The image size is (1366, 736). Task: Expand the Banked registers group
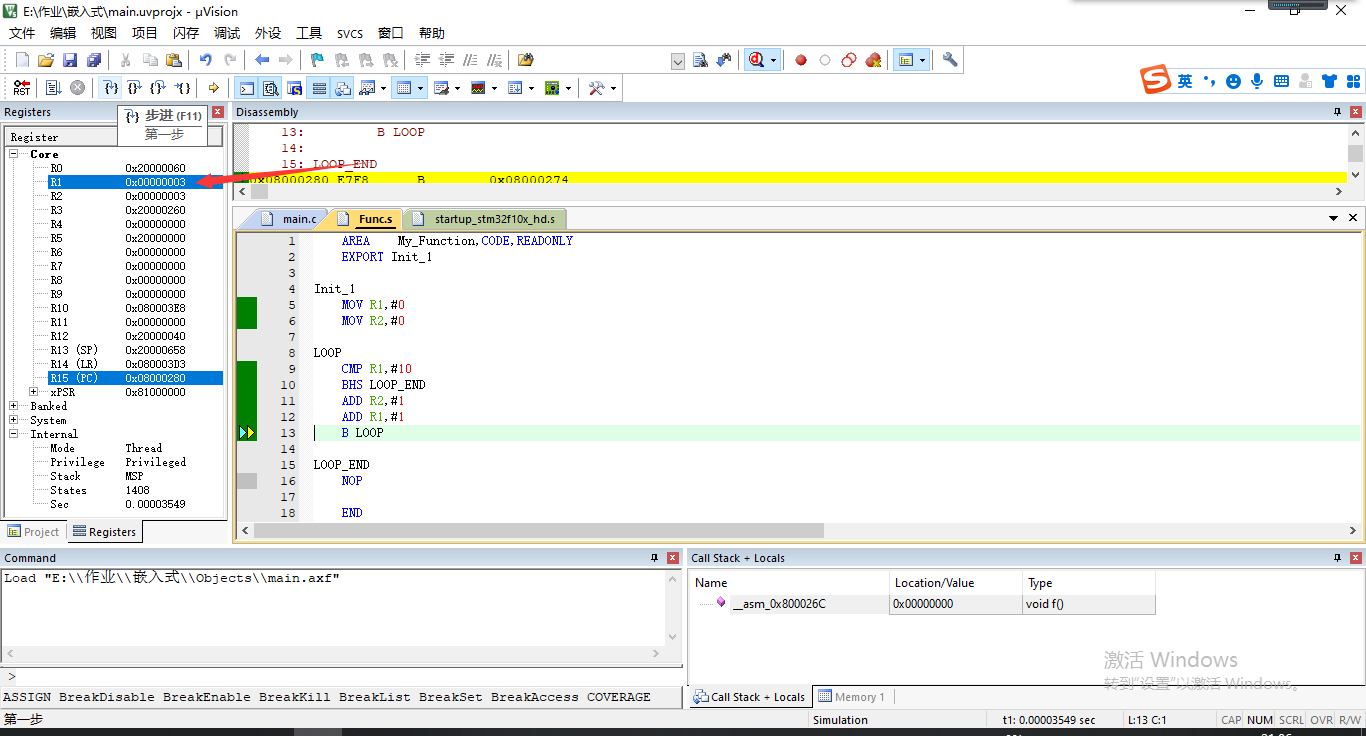[x=14, y=405]
